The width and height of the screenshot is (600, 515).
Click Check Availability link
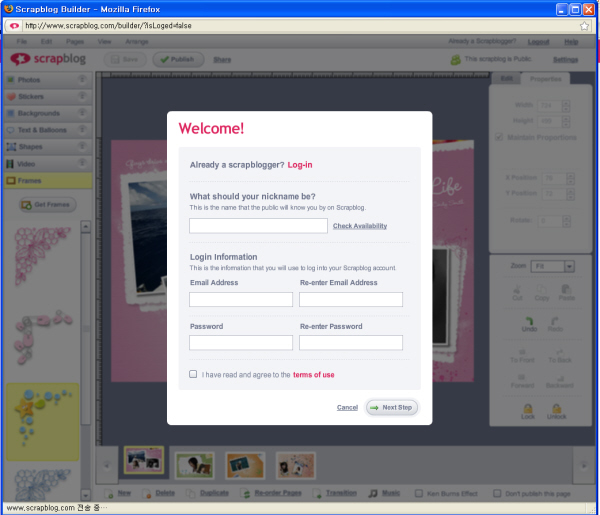click(360, 226)
